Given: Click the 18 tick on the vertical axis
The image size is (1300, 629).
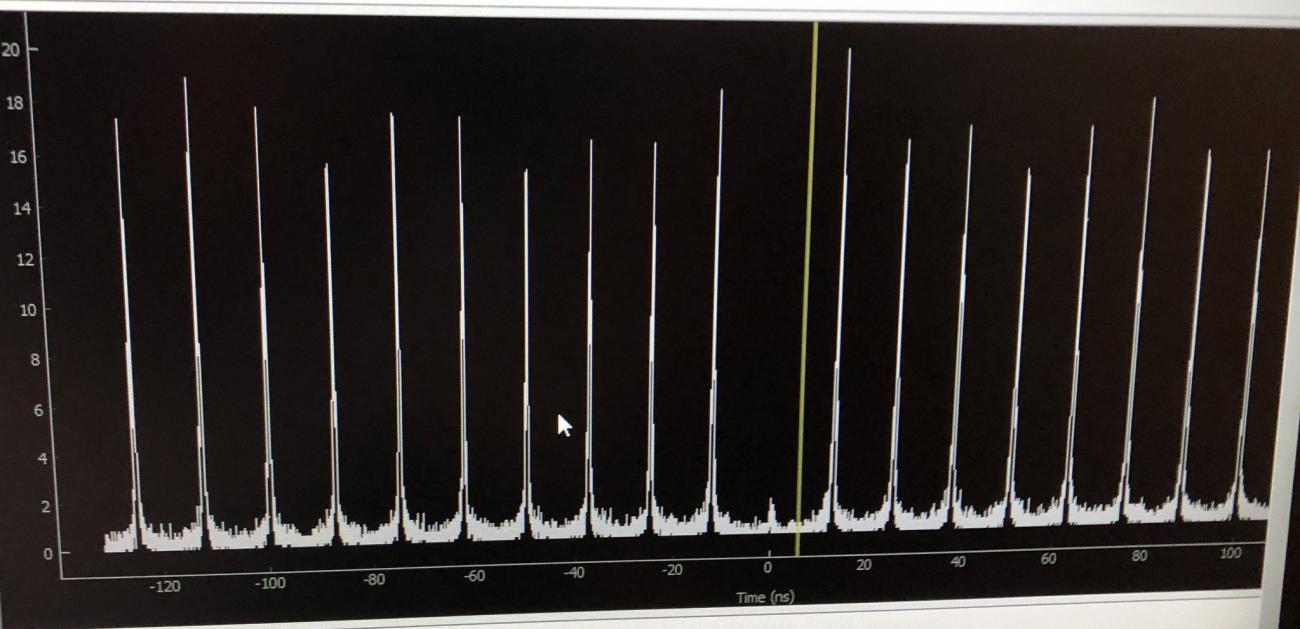Looking at the screenshot, I should pyautogui.click(x=15, y=103).
